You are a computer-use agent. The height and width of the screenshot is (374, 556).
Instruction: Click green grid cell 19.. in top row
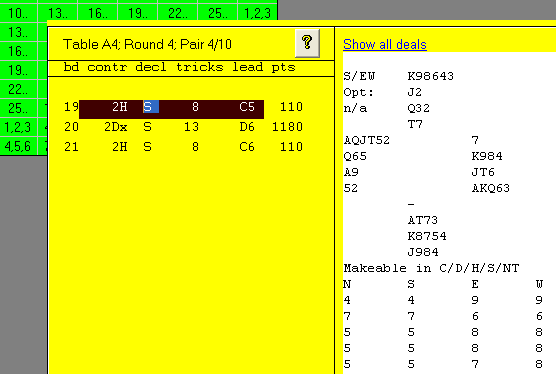[138, 13]
